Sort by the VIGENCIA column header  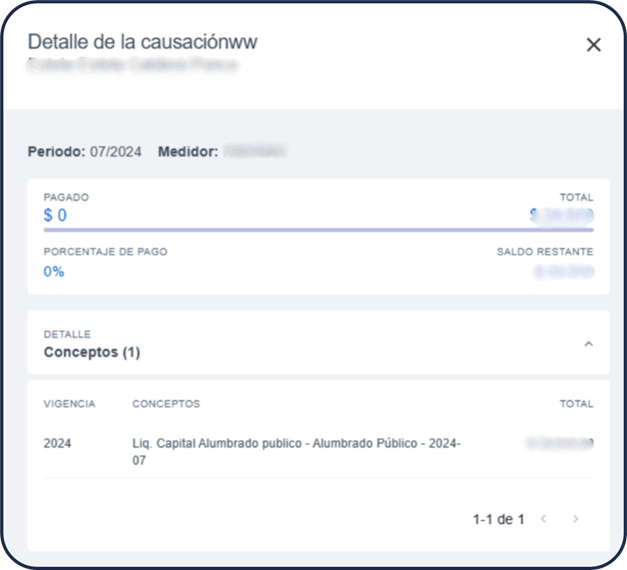pos(70,404)
